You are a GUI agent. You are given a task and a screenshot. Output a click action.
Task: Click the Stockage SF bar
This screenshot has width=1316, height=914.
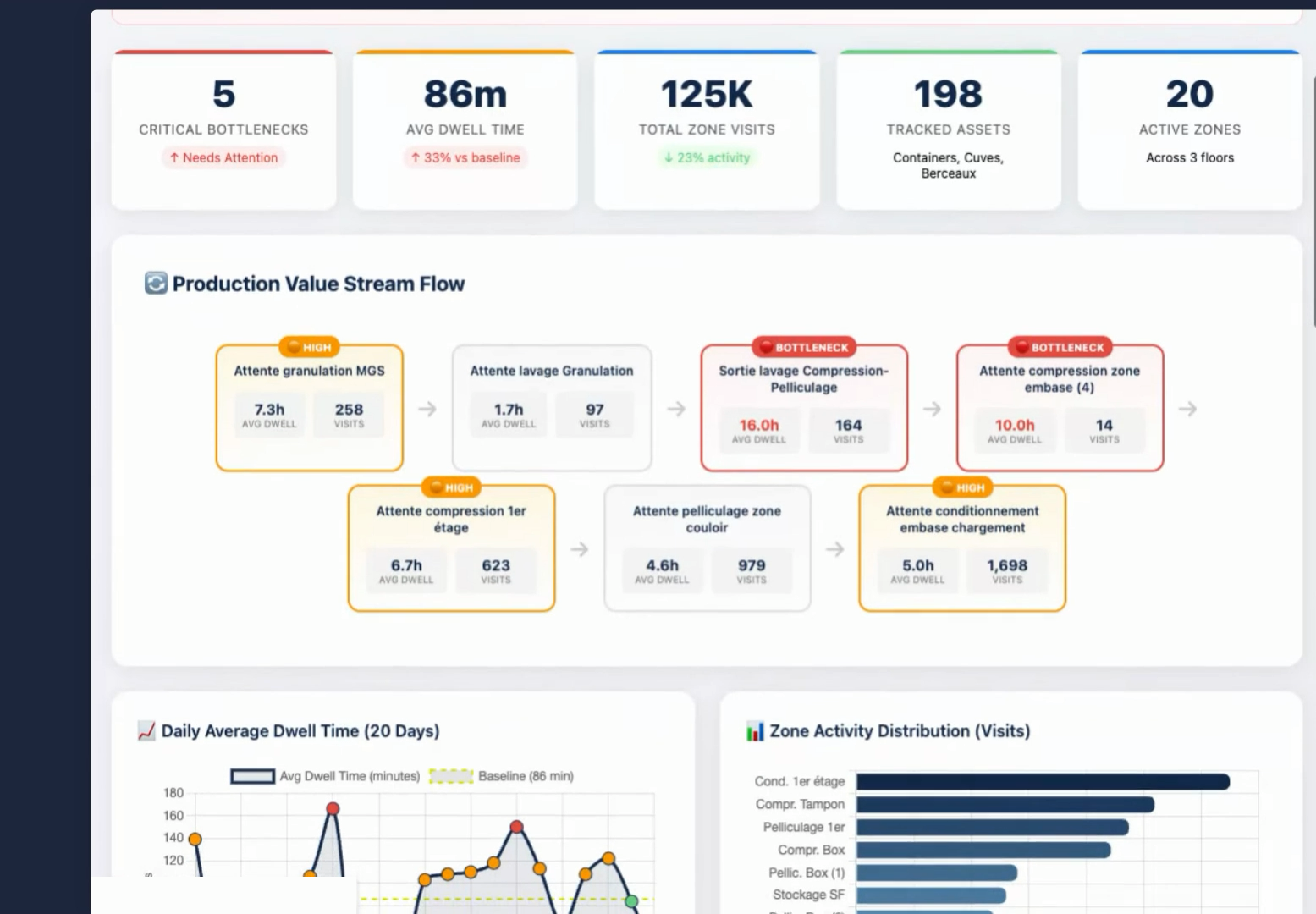coord(931,895)
